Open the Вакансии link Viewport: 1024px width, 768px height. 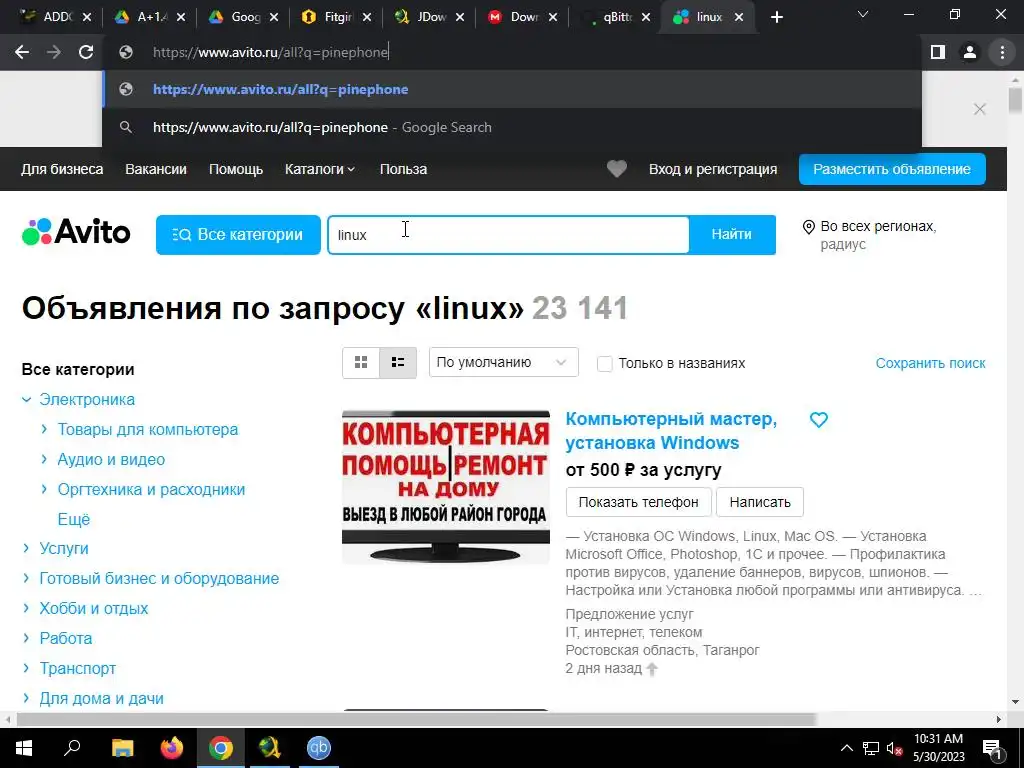point(156,169)
